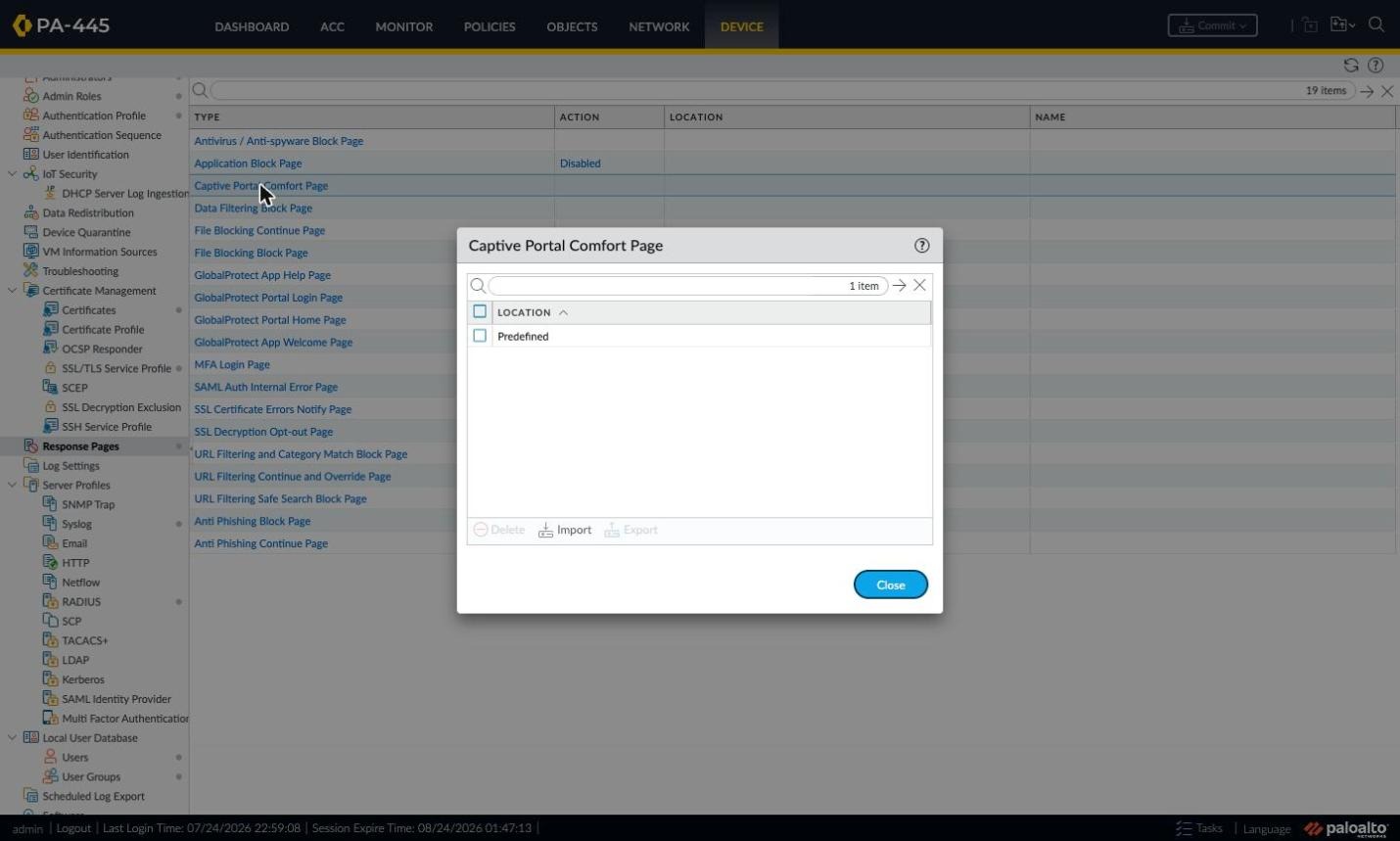Open the OBJECTS tab
This screenshot has width=1400, height=841.
pyautogui.click(x=572, y=26)
